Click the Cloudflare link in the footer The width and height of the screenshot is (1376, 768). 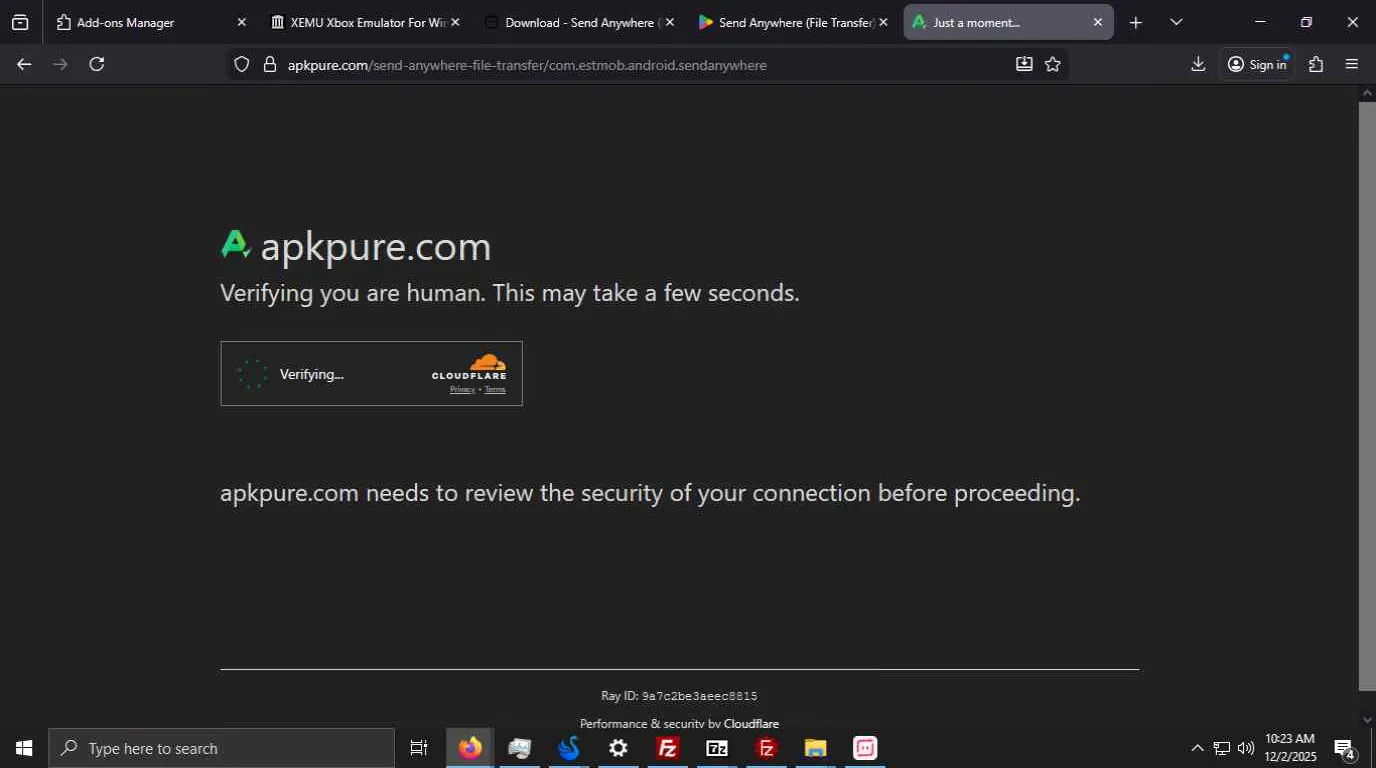[x=751, y=724]
